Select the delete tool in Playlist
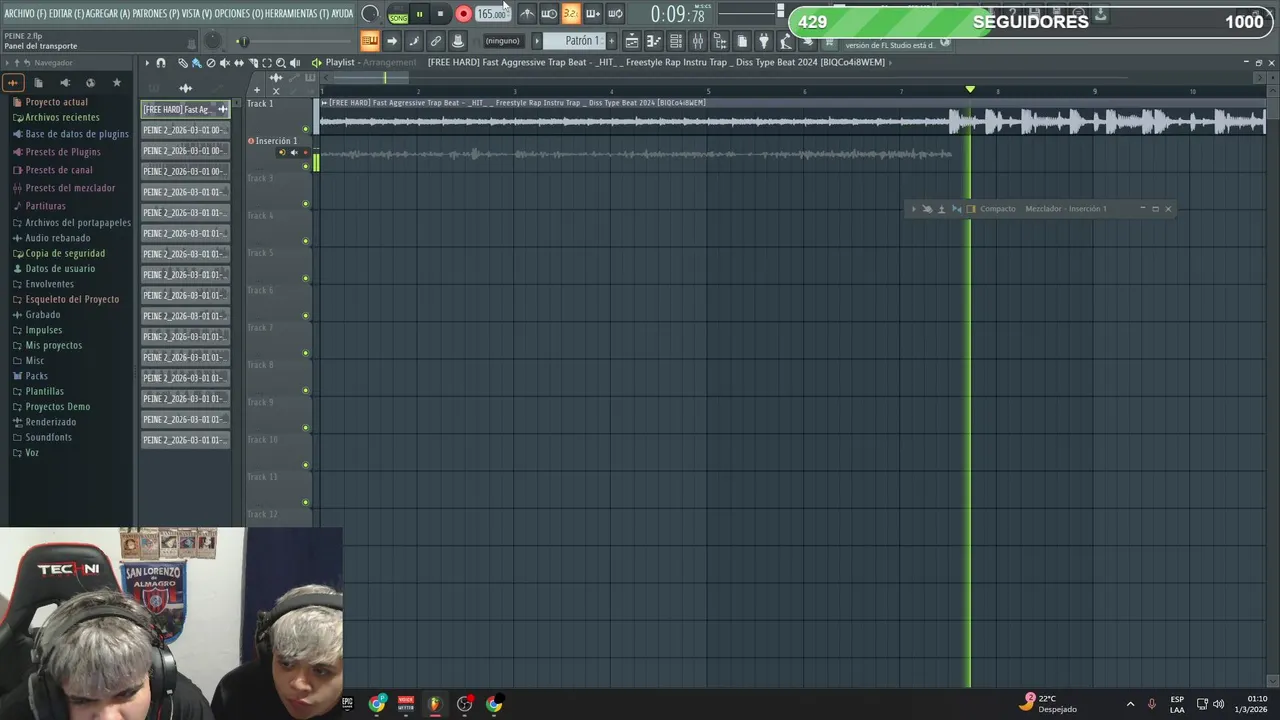The image size is (1280, 720). click(x=210, y=62)
